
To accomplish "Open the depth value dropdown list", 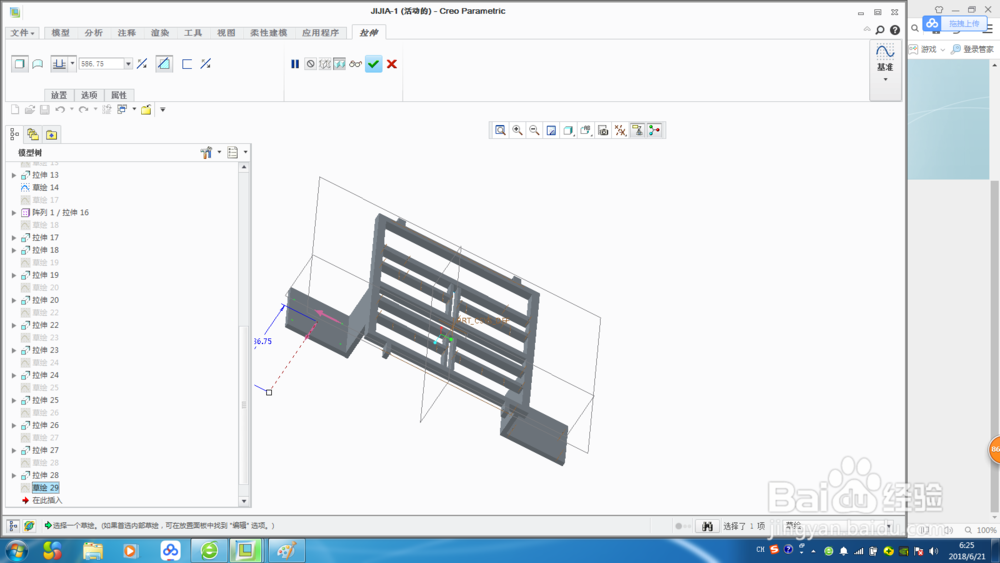I will click(x=128, y=64).
